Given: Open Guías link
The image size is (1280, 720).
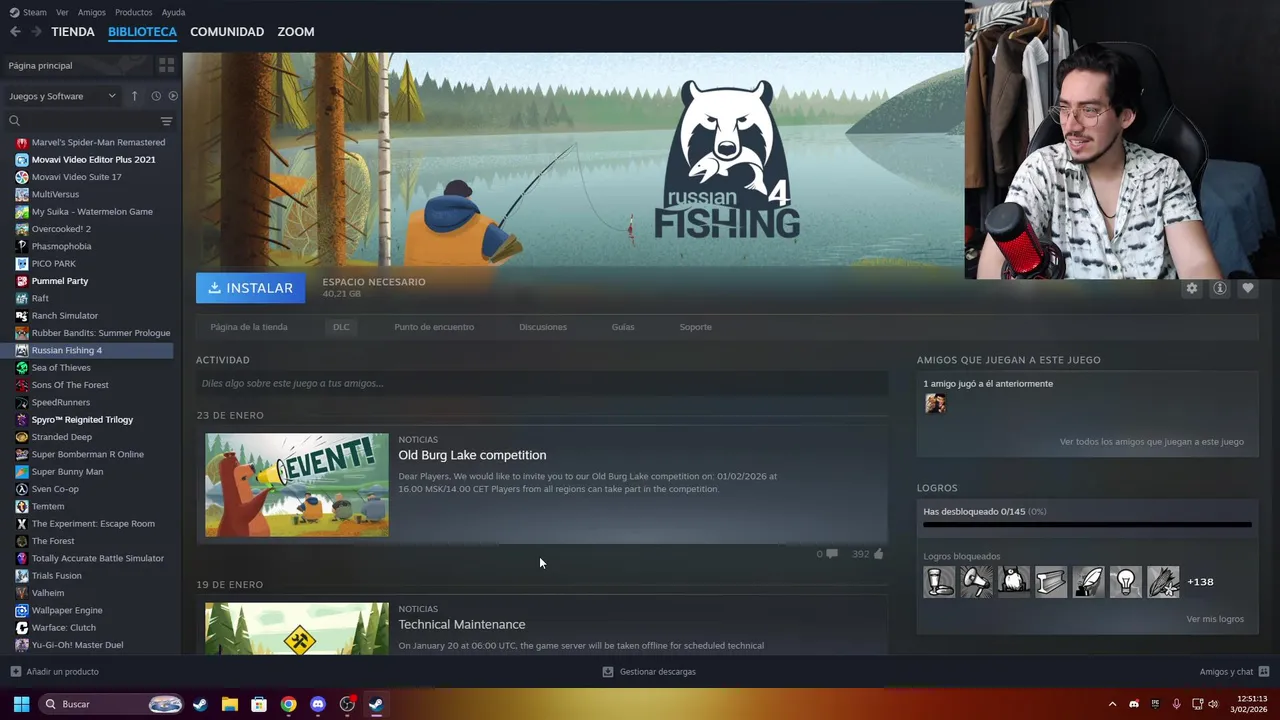Looking at the screenshot, I should coord(623,327).
